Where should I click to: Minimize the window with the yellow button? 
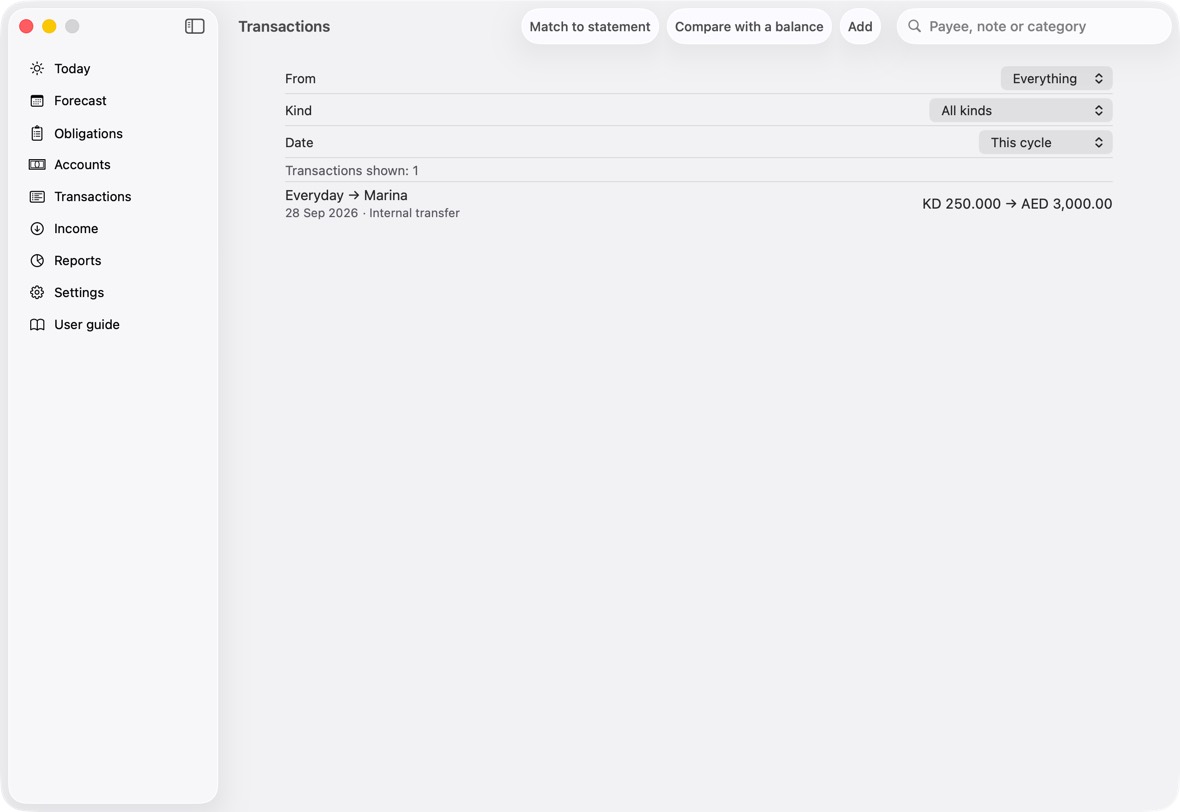[49, 26]
